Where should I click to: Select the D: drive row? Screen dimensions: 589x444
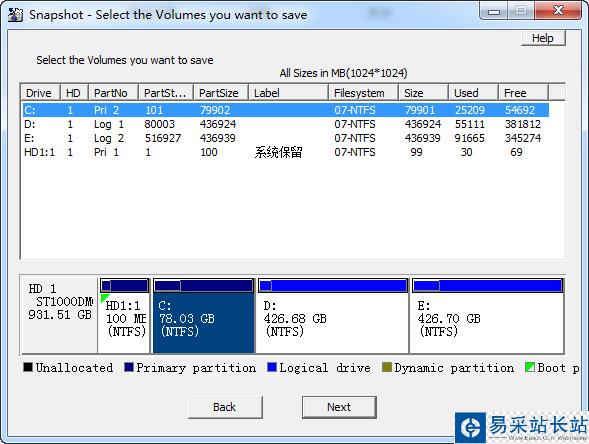tap(285, 124)
